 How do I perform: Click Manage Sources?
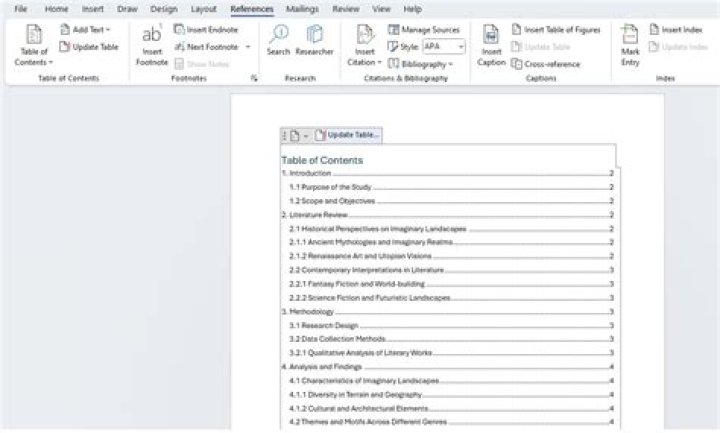click(423, 30)
